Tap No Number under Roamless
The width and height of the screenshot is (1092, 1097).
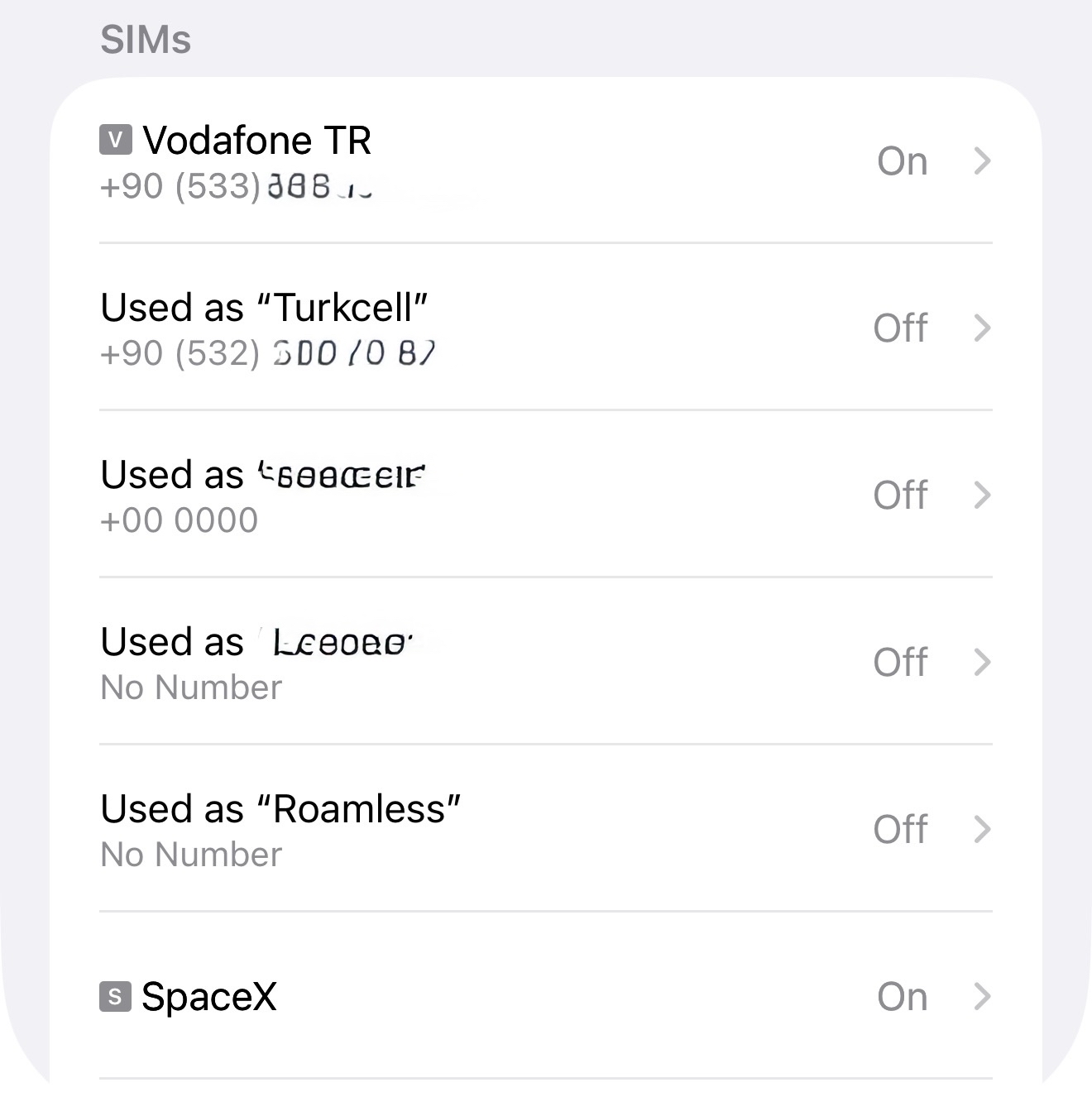coord(191,855)
